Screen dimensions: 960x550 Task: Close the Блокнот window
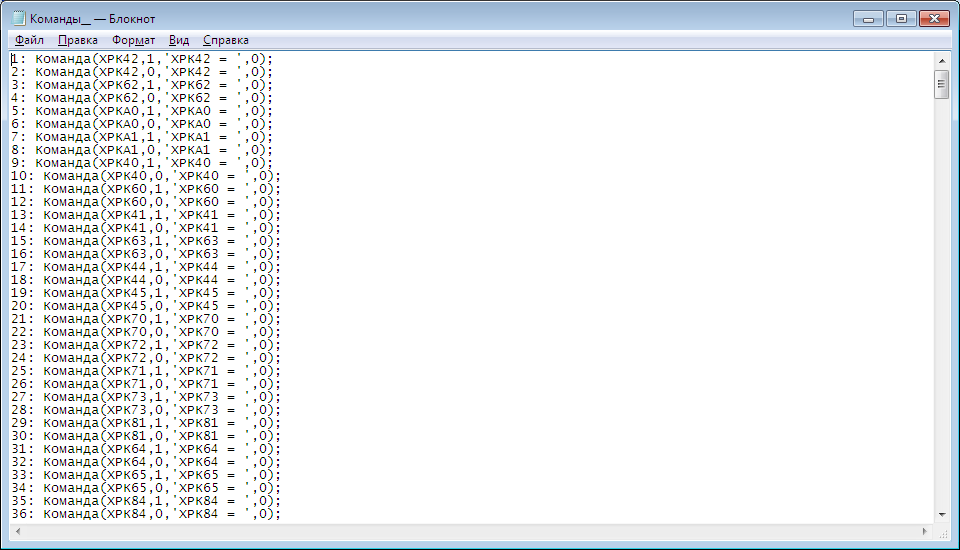(934, 19)
